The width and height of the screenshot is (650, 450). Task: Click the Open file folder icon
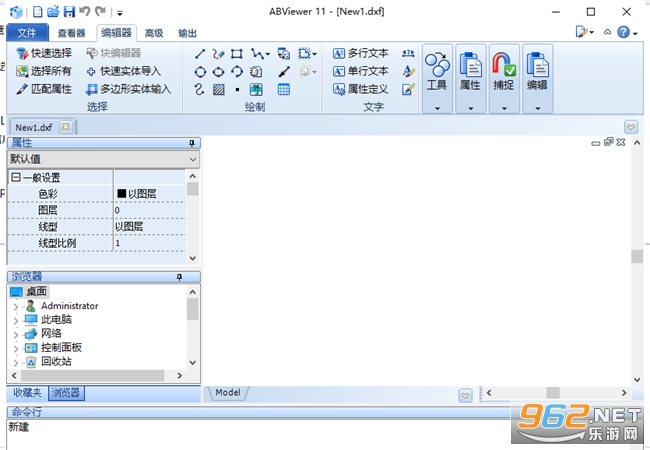pyautogui.click(x=53, y=12)
